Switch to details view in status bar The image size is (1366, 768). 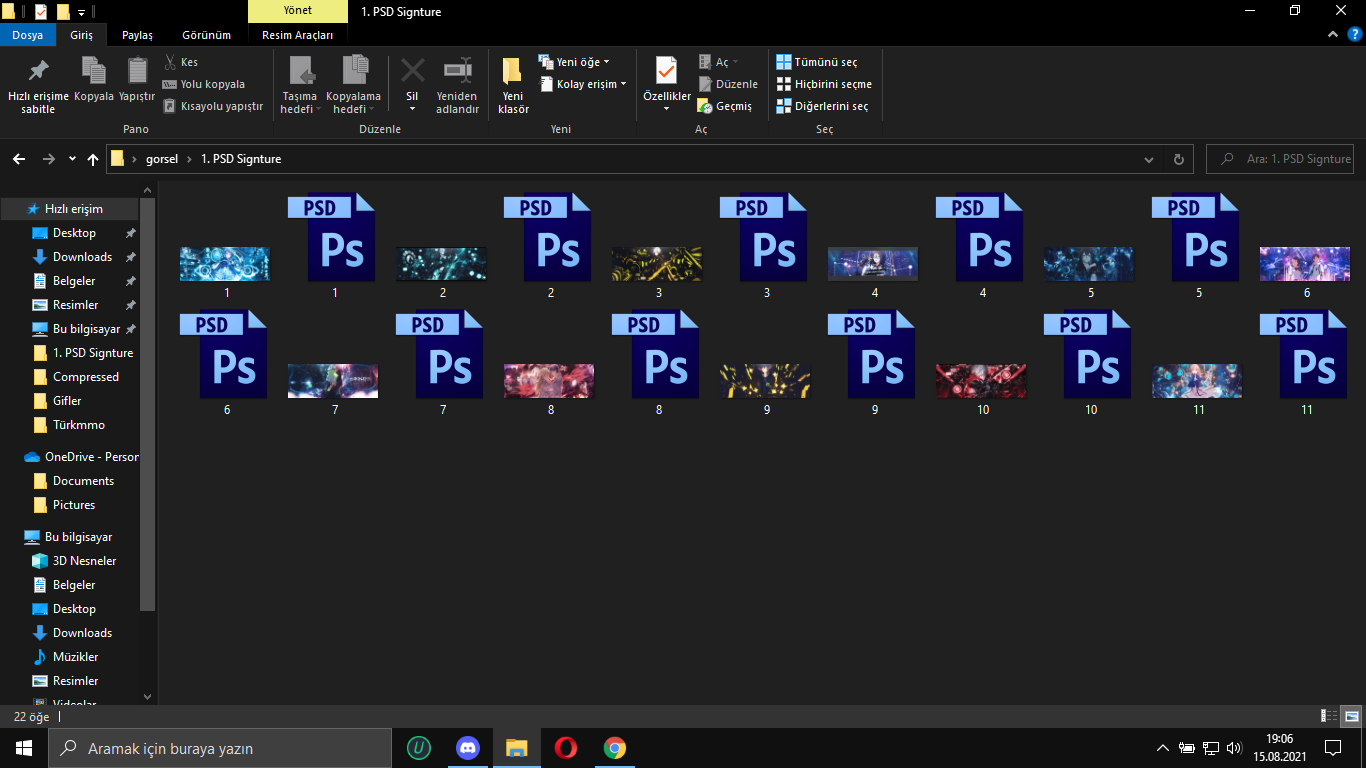coord(1329,716)
